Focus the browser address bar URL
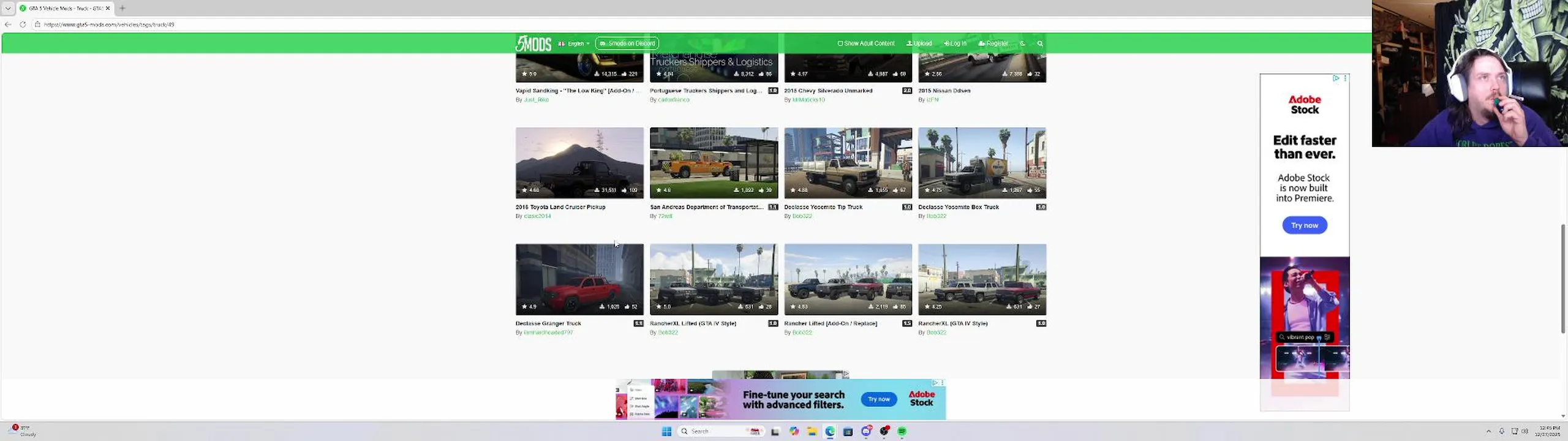The height and width of the screenshot is (441, 1568). click(x=109, y=24)
